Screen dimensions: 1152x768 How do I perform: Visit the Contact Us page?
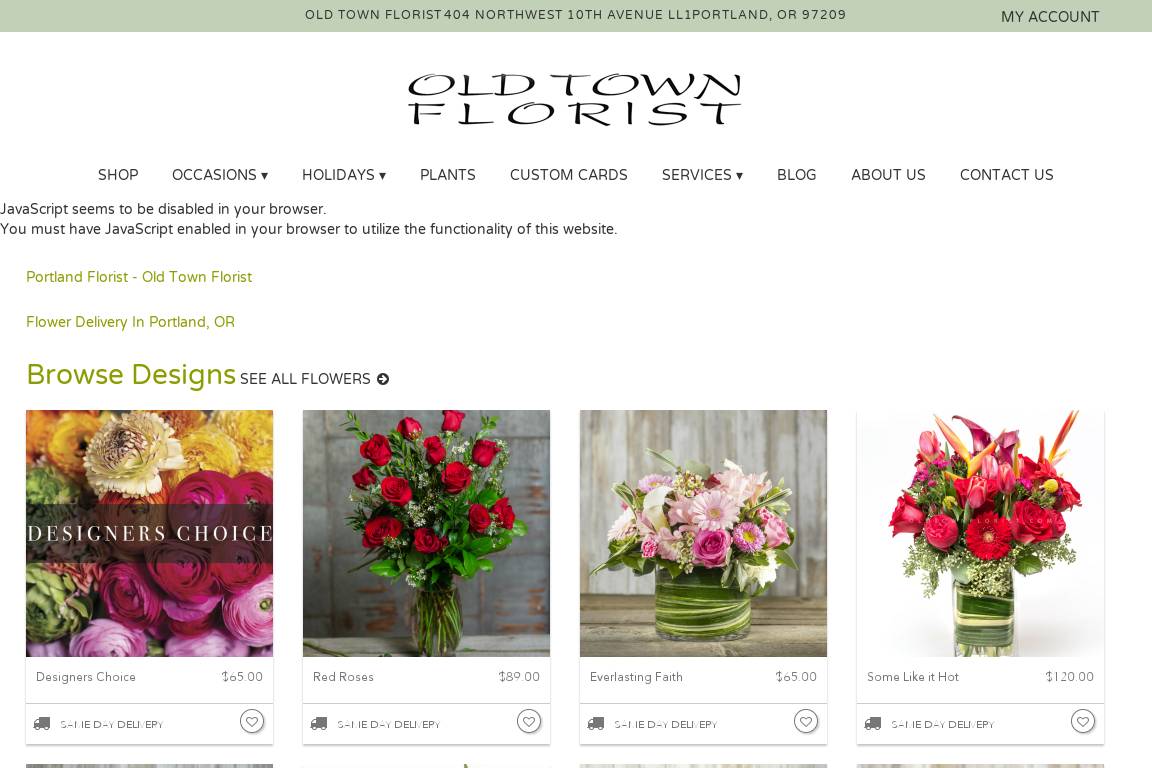click(1007, 175)
